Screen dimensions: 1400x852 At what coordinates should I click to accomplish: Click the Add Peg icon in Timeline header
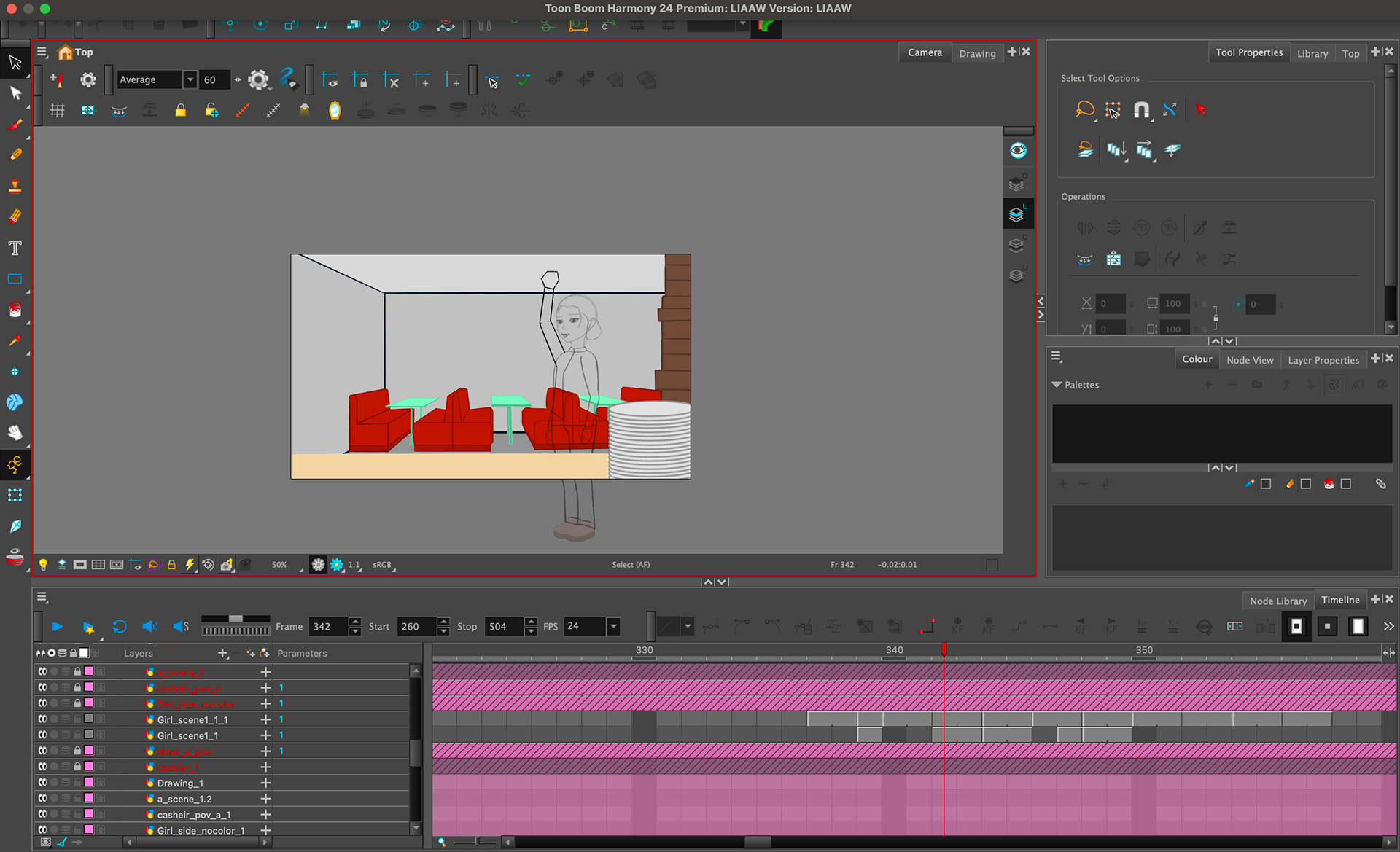point(264,653)
